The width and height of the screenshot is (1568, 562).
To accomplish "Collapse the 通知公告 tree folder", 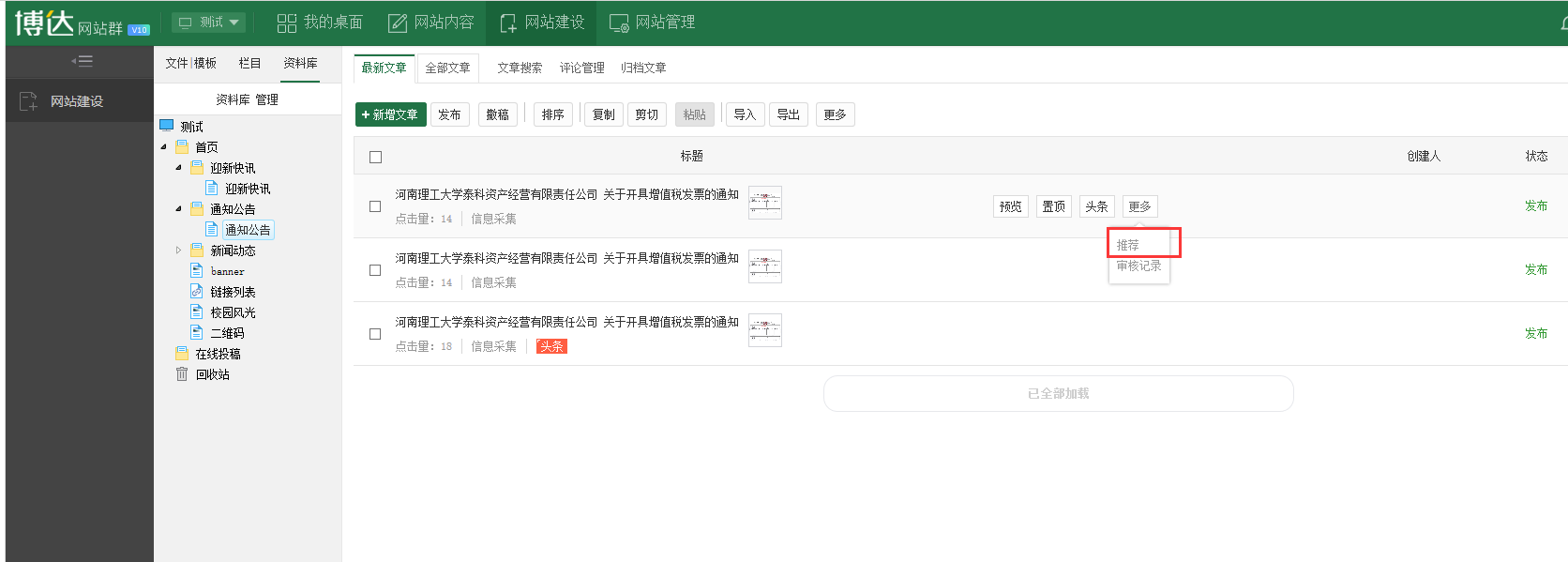I will point(179,209).
